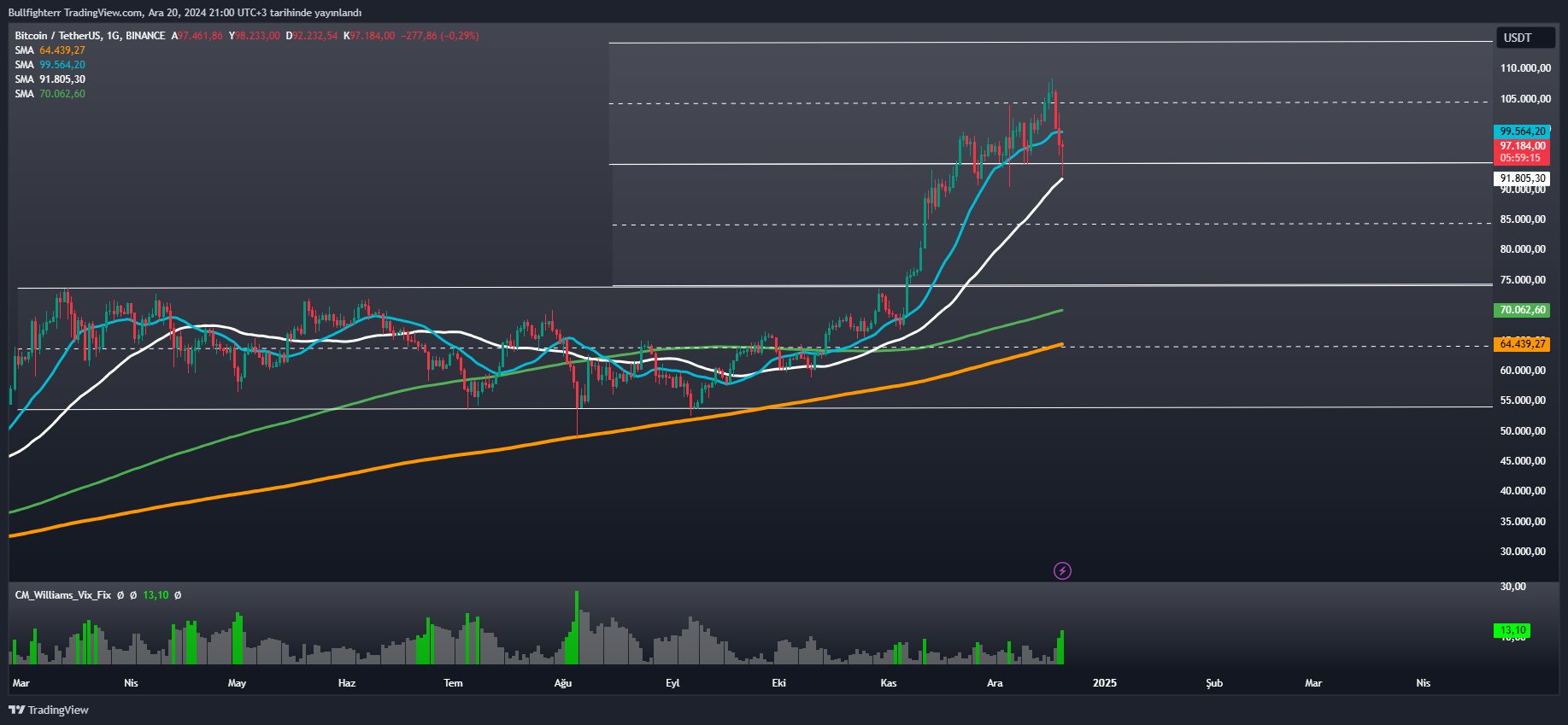Select the white SMA 91.805,30 legend entry
The width and height of the screenshot is (1568, 725).
(50, 79)
